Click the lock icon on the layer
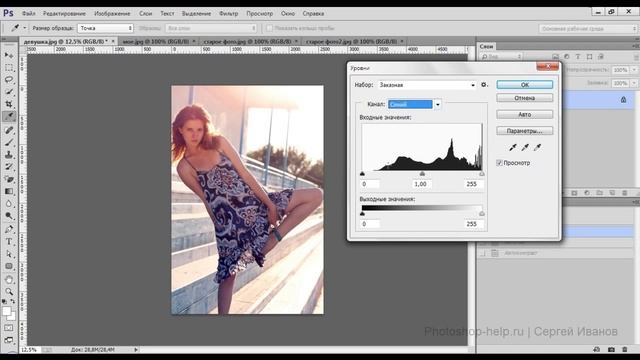The image size is (640, 360). (x=623, y=100)
